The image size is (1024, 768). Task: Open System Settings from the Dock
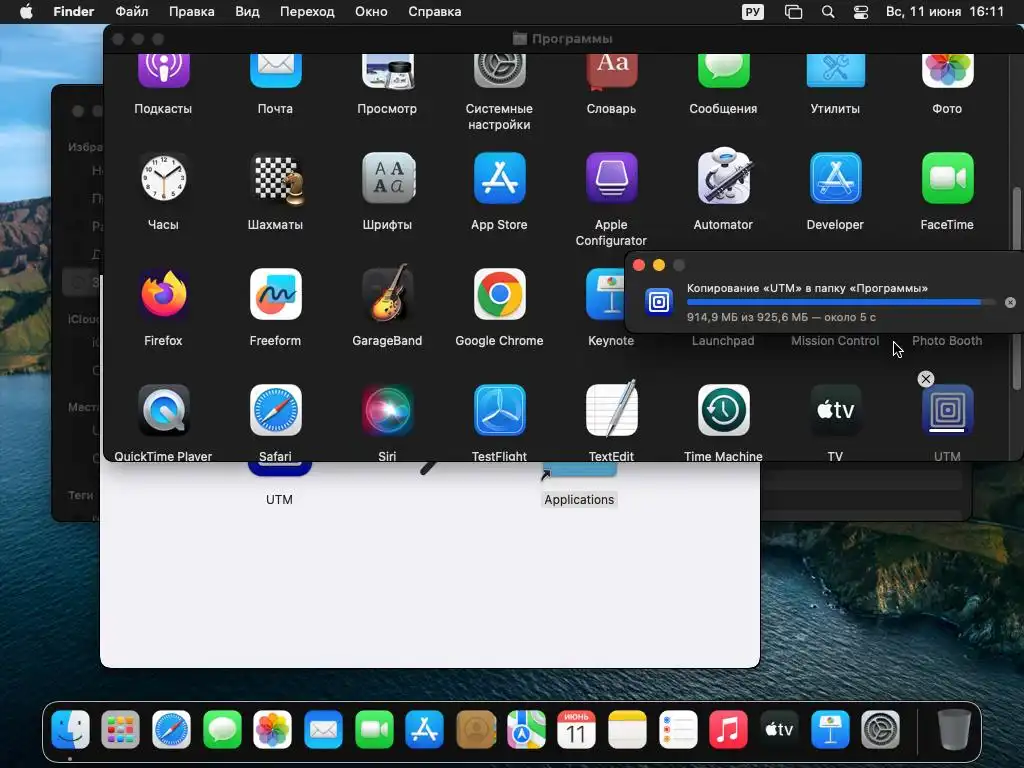click(880, 729)
